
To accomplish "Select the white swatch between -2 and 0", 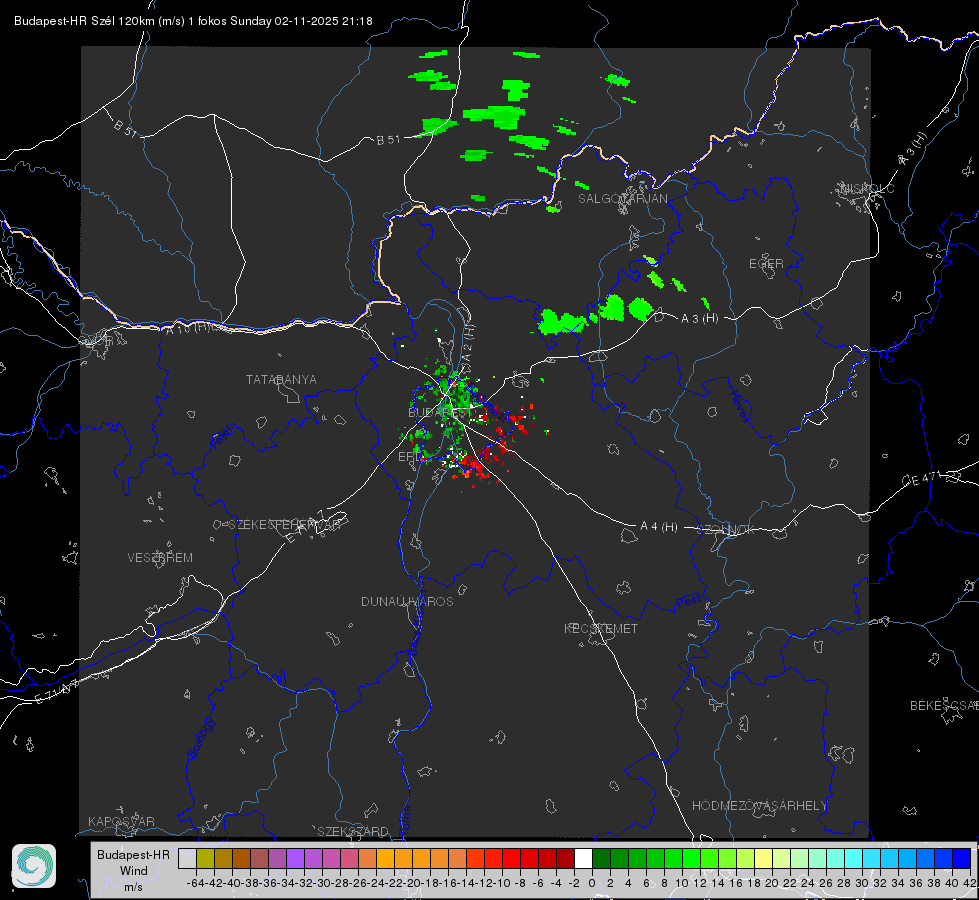I will (x=583, y=858).
